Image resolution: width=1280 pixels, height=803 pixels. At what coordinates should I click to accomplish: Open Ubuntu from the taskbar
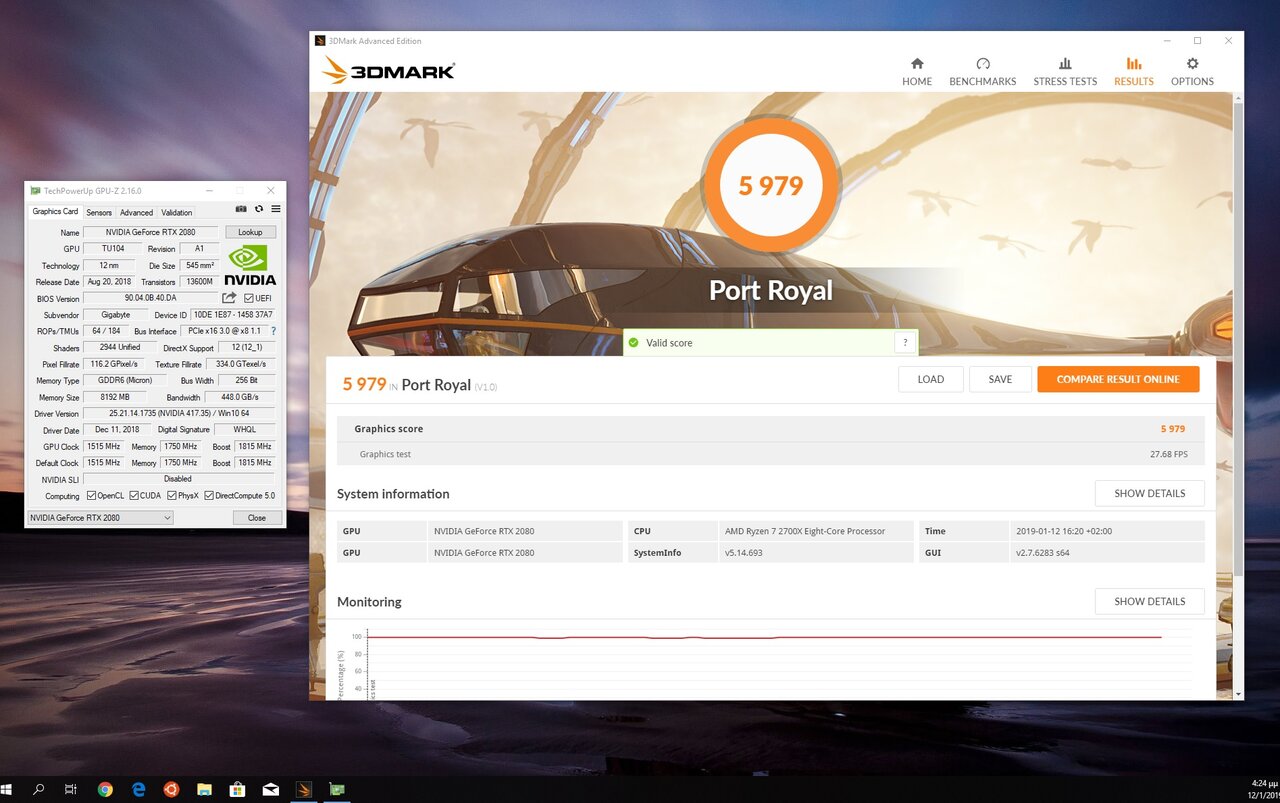click(171, 789)
